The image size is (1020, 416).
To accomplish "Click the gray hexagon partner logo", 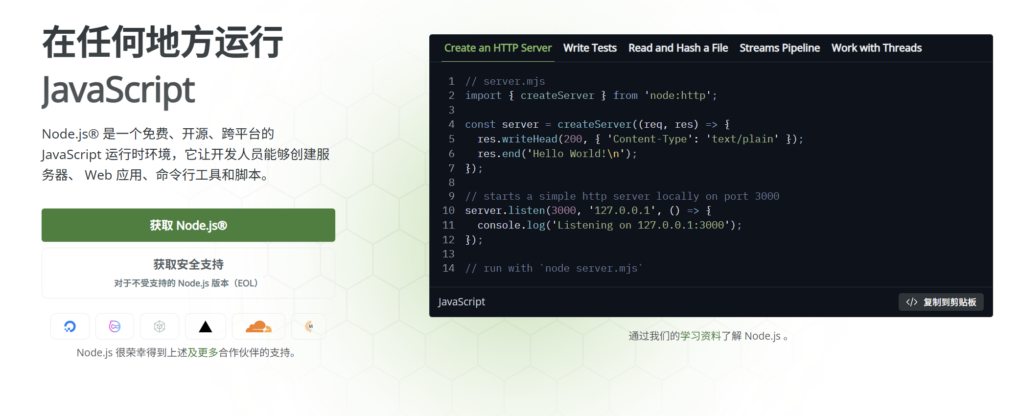I will coord(159,326).
